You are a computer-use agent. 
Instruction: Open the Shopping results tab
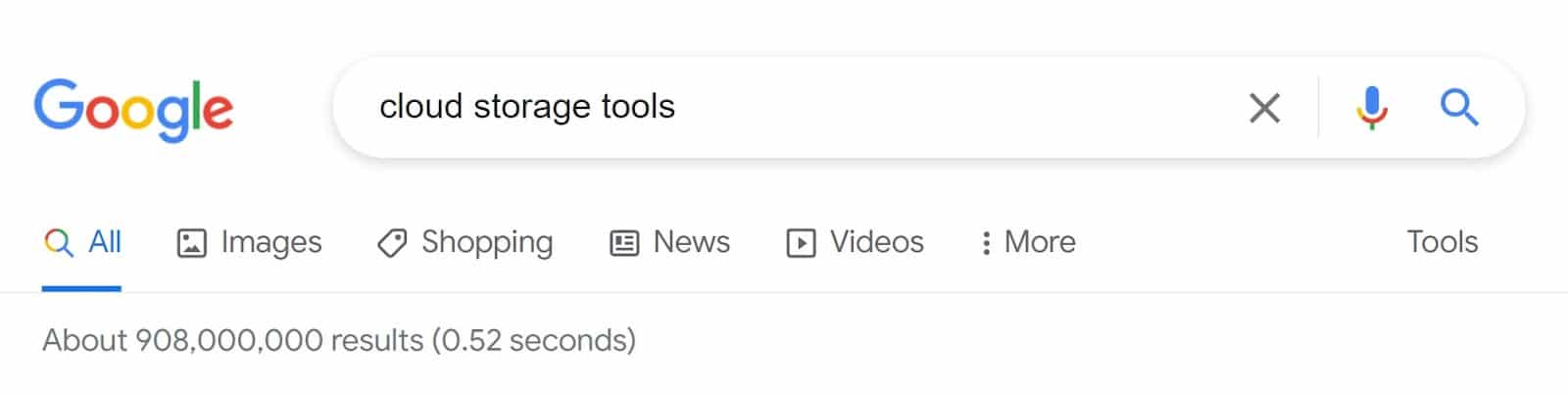[486, 242]
